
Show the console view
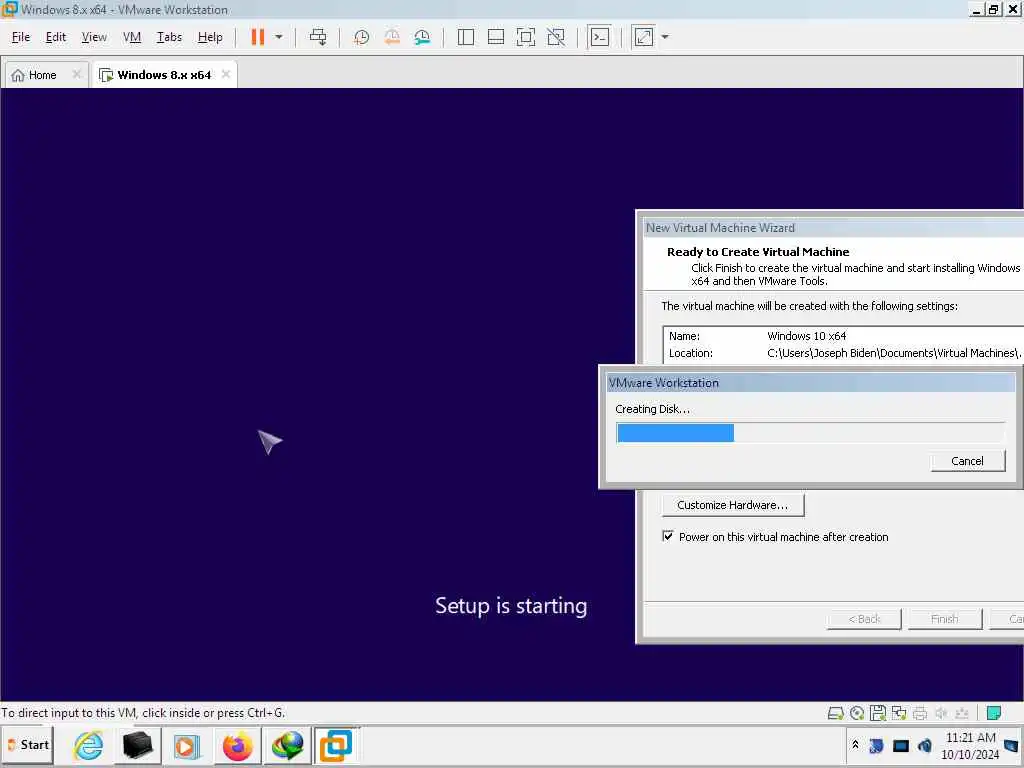coord(600,37)
